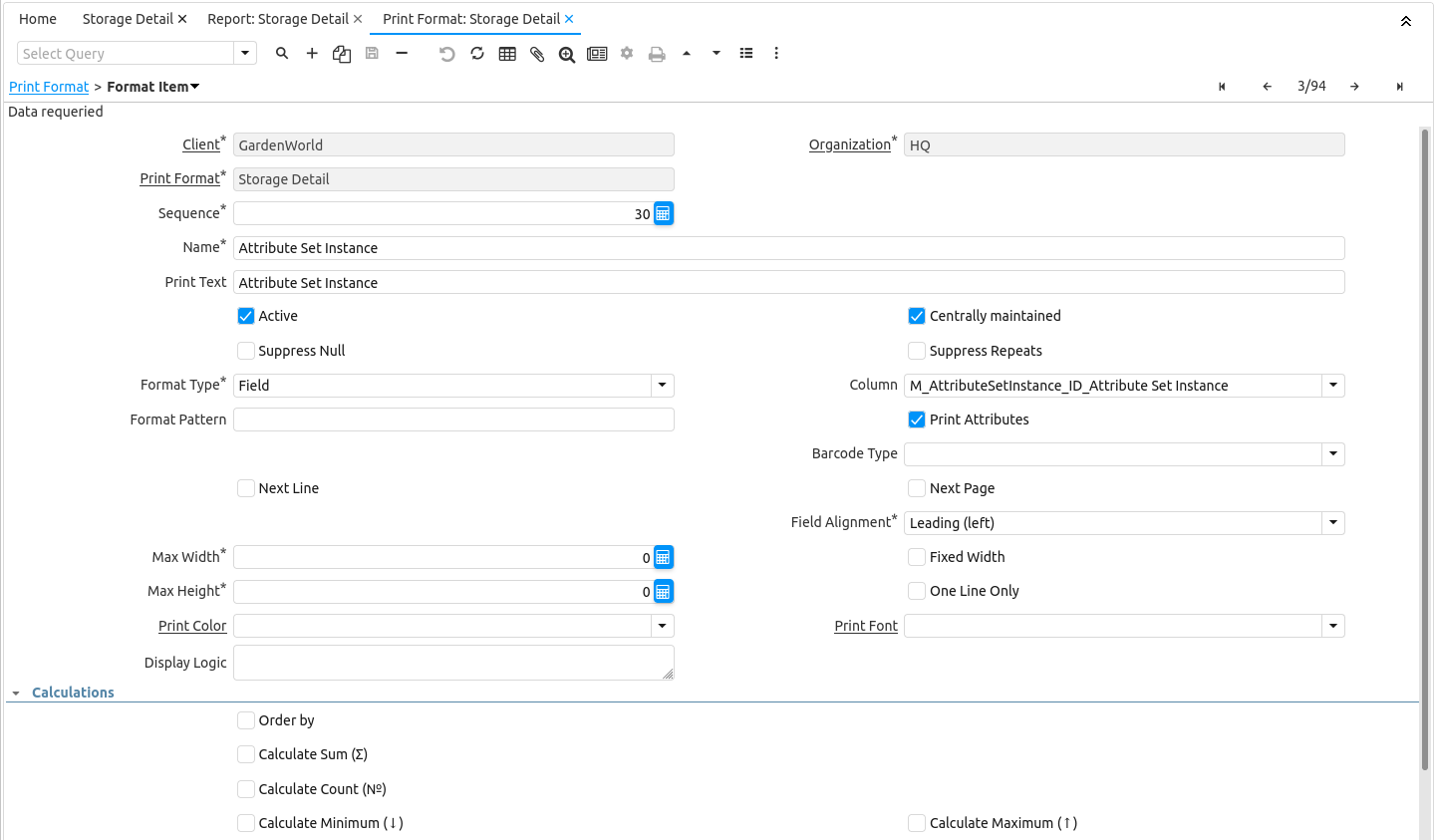Click the Print Color field label link

pyautogui.click(x=192, y=626)
